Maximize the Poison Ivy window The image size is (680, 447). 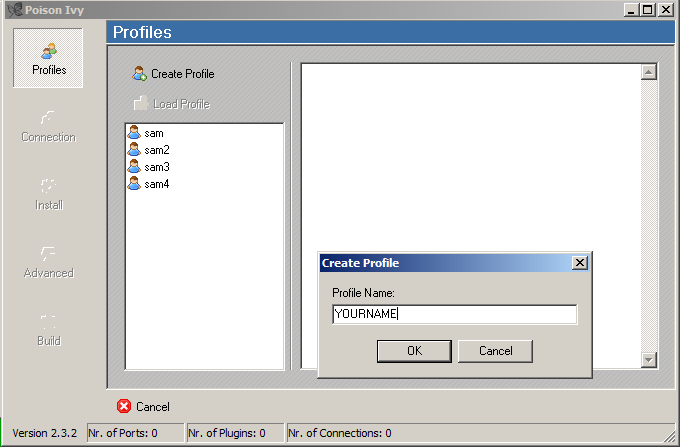(x=647, y=10)
